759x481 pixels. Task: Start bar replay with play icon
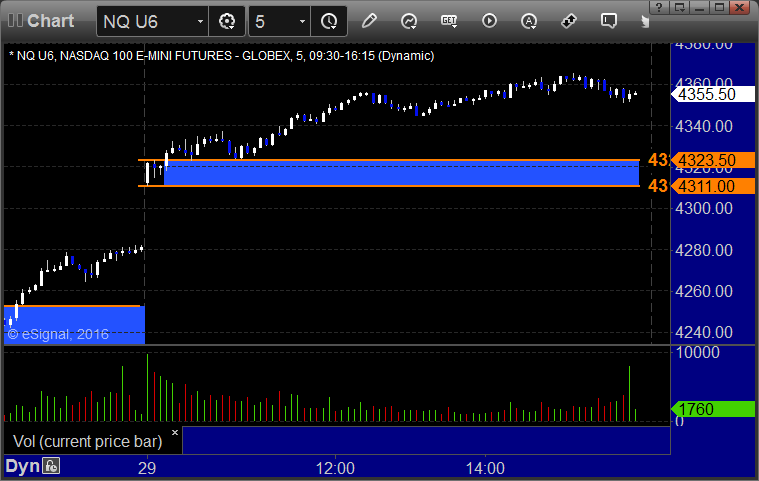pos(489,21)
